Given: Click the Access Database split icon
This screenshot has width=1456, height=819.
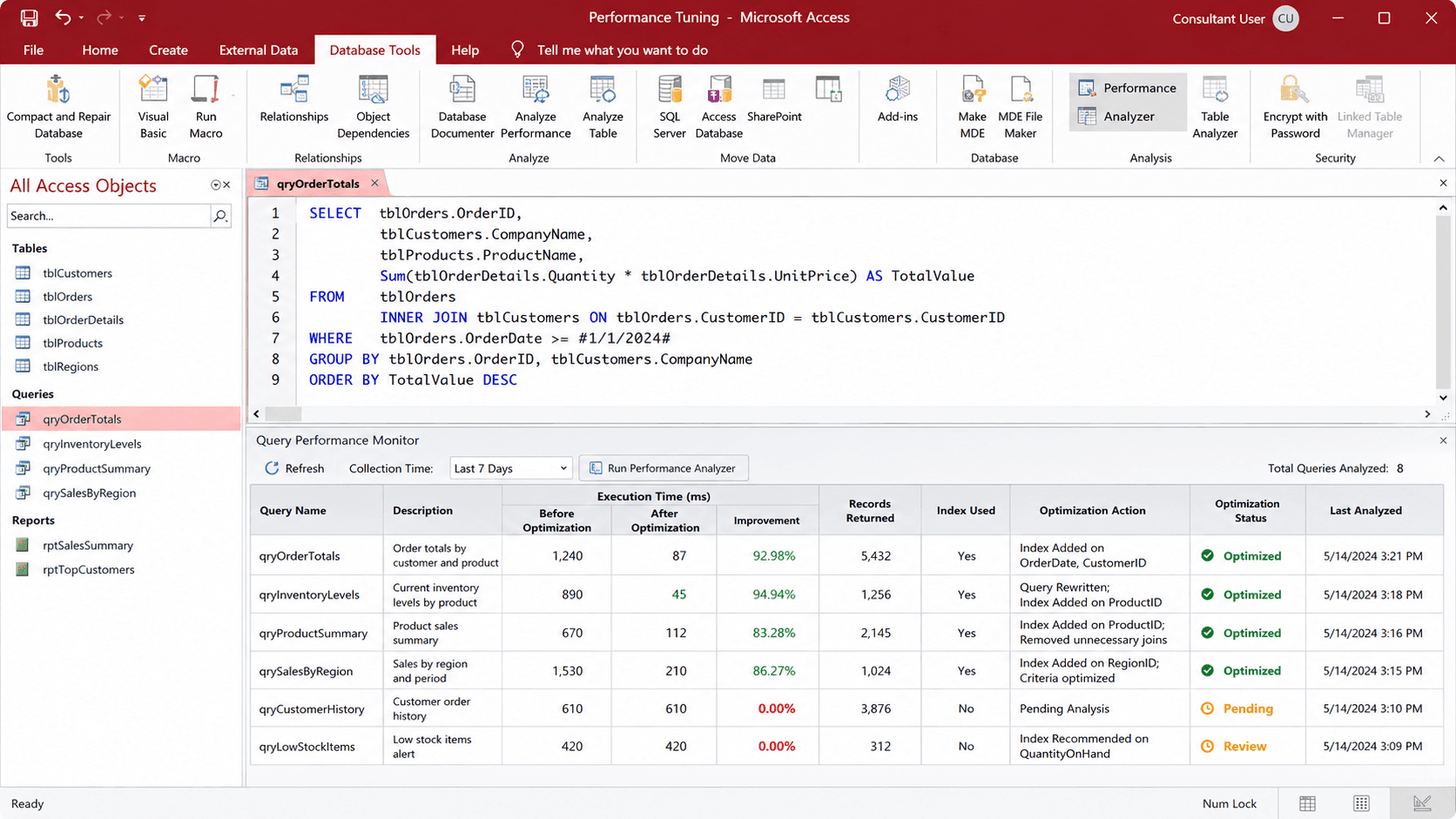Looking at the screenshot, I should click(719, 90).
